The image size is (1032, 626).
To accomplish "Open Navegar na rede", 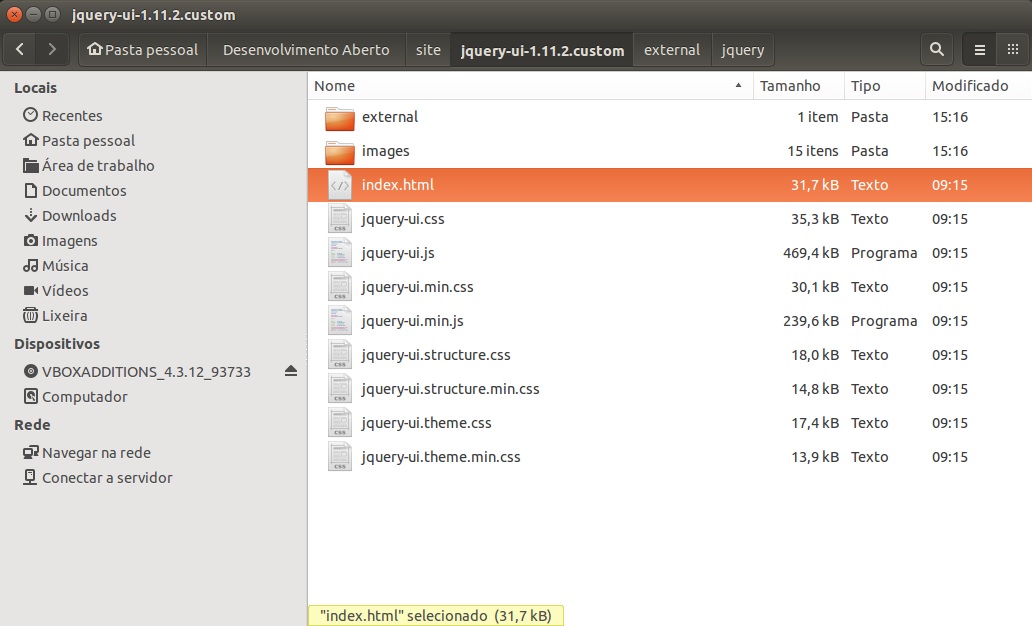I will 96,453.
